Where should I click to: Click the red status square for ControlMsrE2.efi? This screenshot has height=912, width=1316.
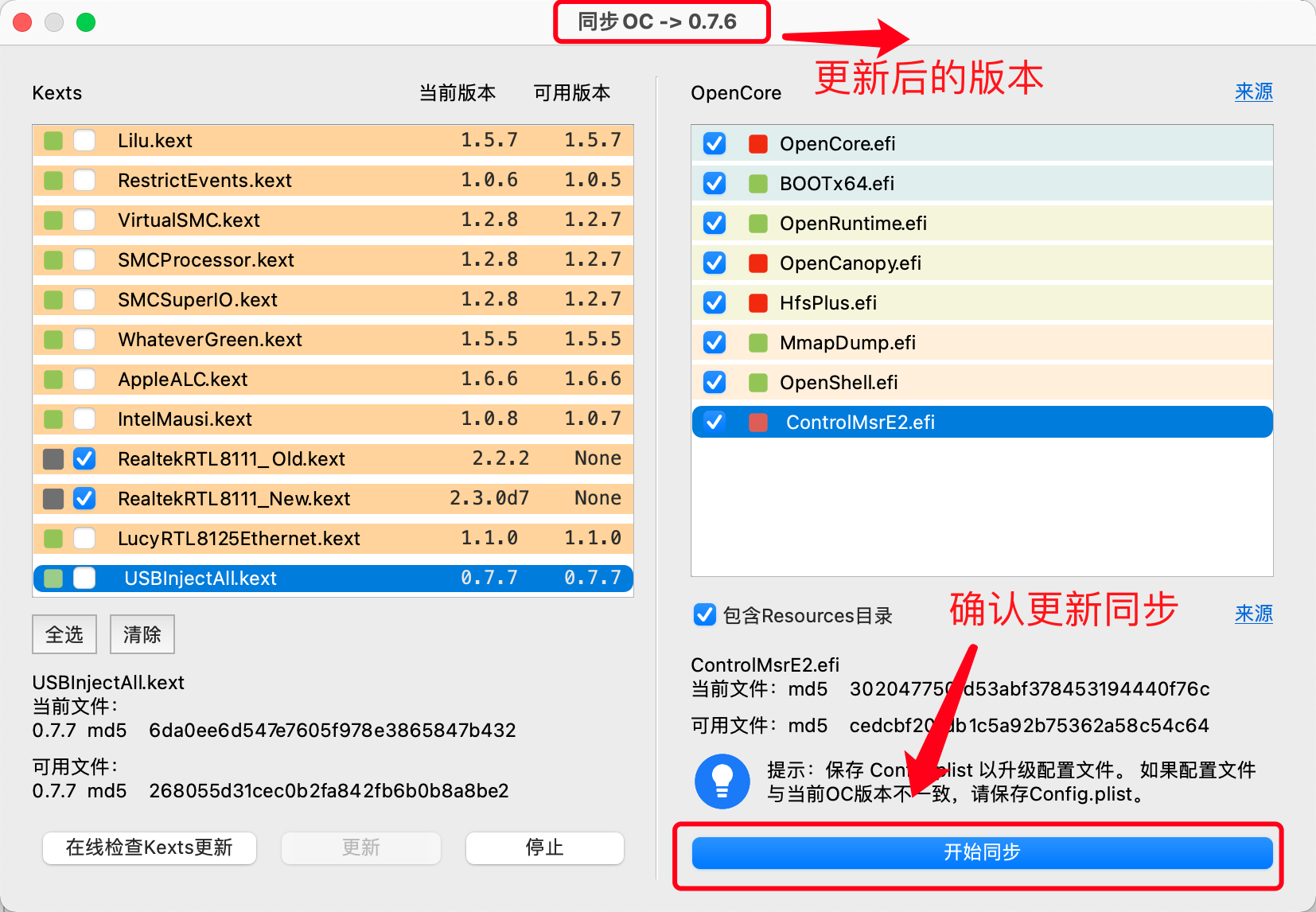pyautogui.click(x=758, y=423)
